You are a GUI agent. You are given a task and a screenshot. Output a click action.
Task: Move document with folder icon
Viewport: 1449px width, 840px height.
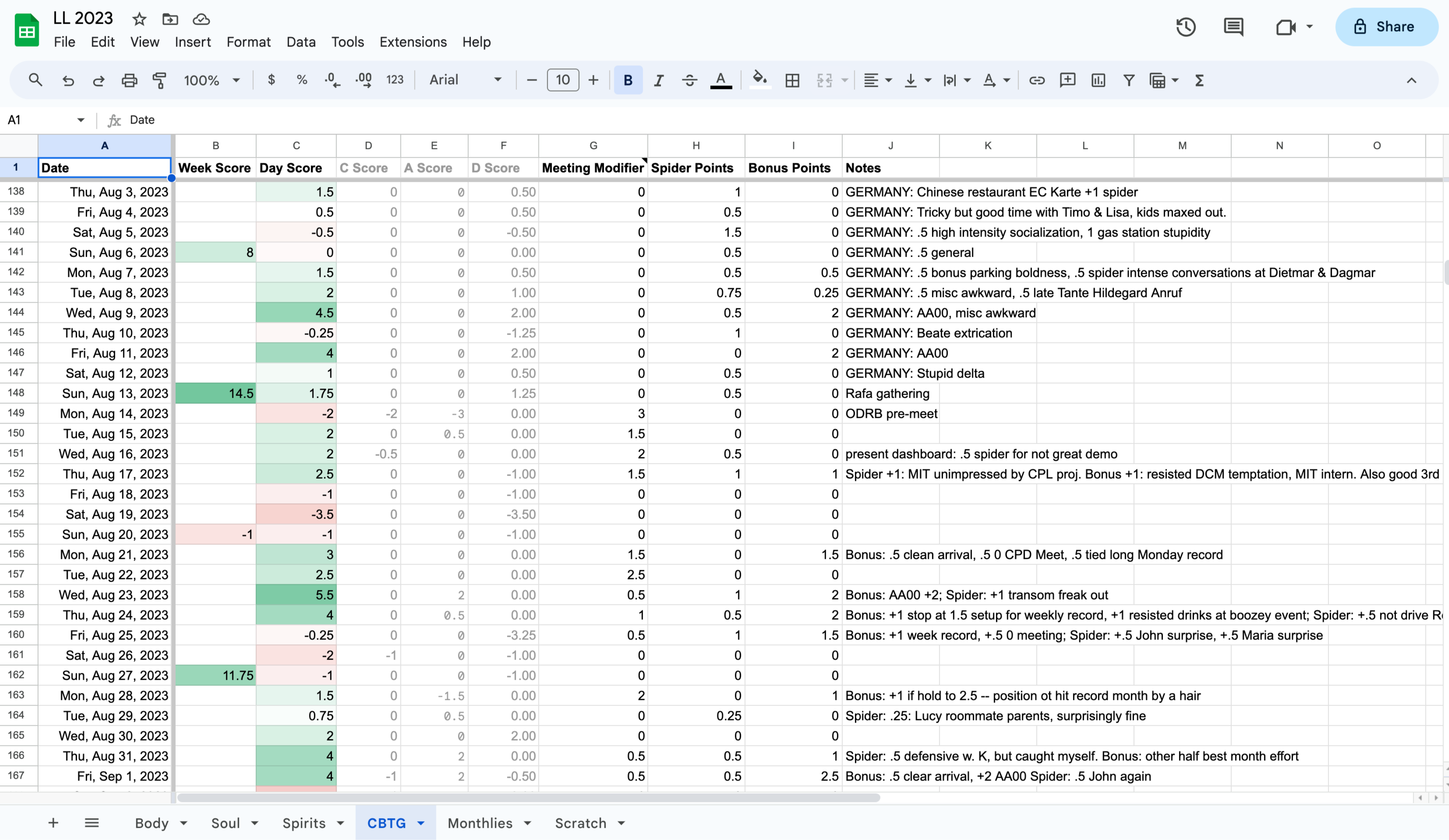[170, 20]
